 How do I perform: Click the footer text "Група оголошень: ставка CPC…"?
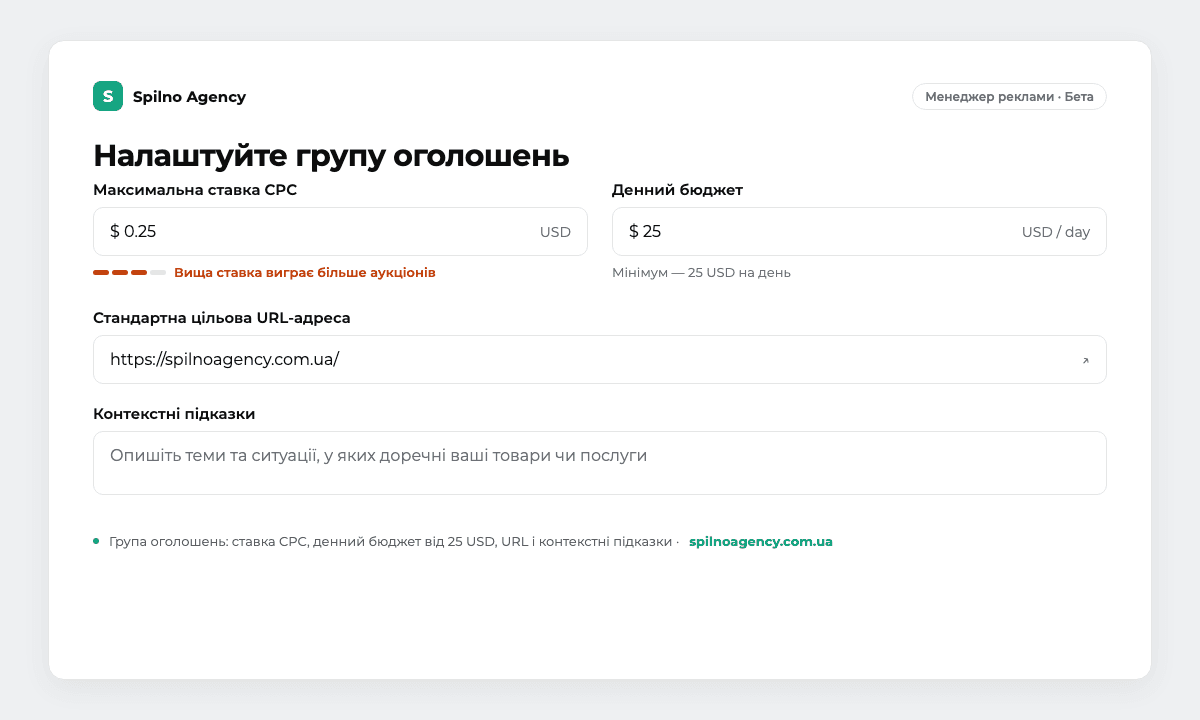(x=394, y=542)
